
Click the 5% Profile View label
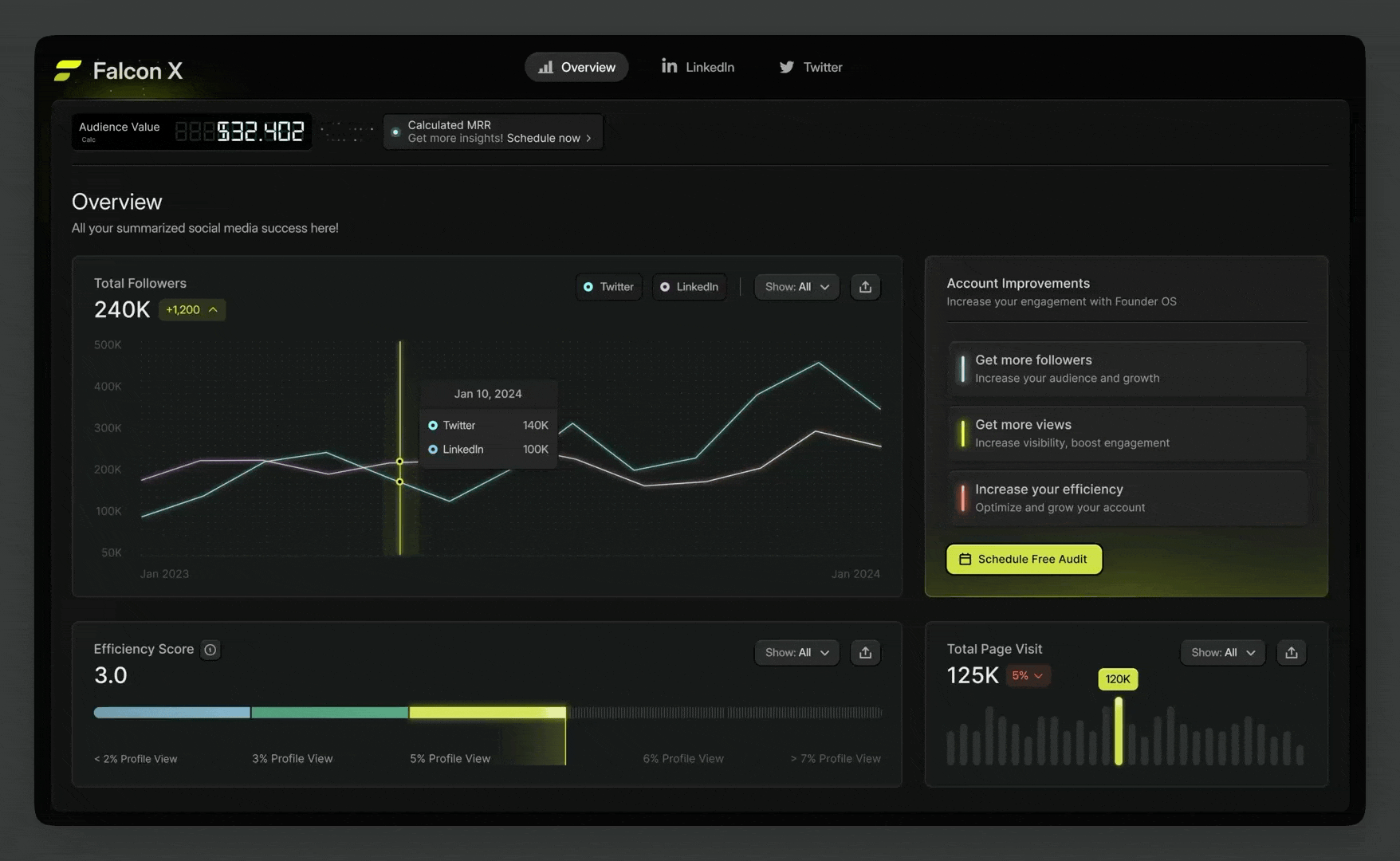point(450,759)
